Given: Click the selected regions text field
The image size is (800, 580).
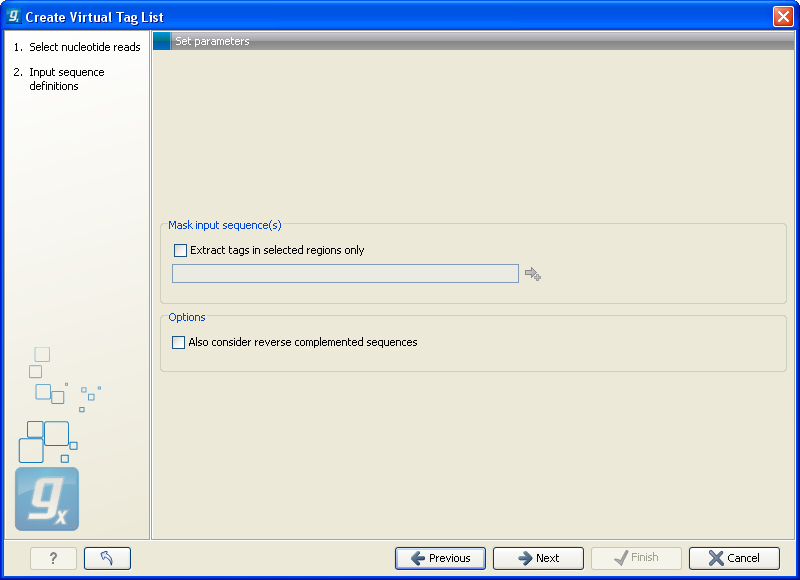Looking at the screenshot, I should click(x=345, y=274).
